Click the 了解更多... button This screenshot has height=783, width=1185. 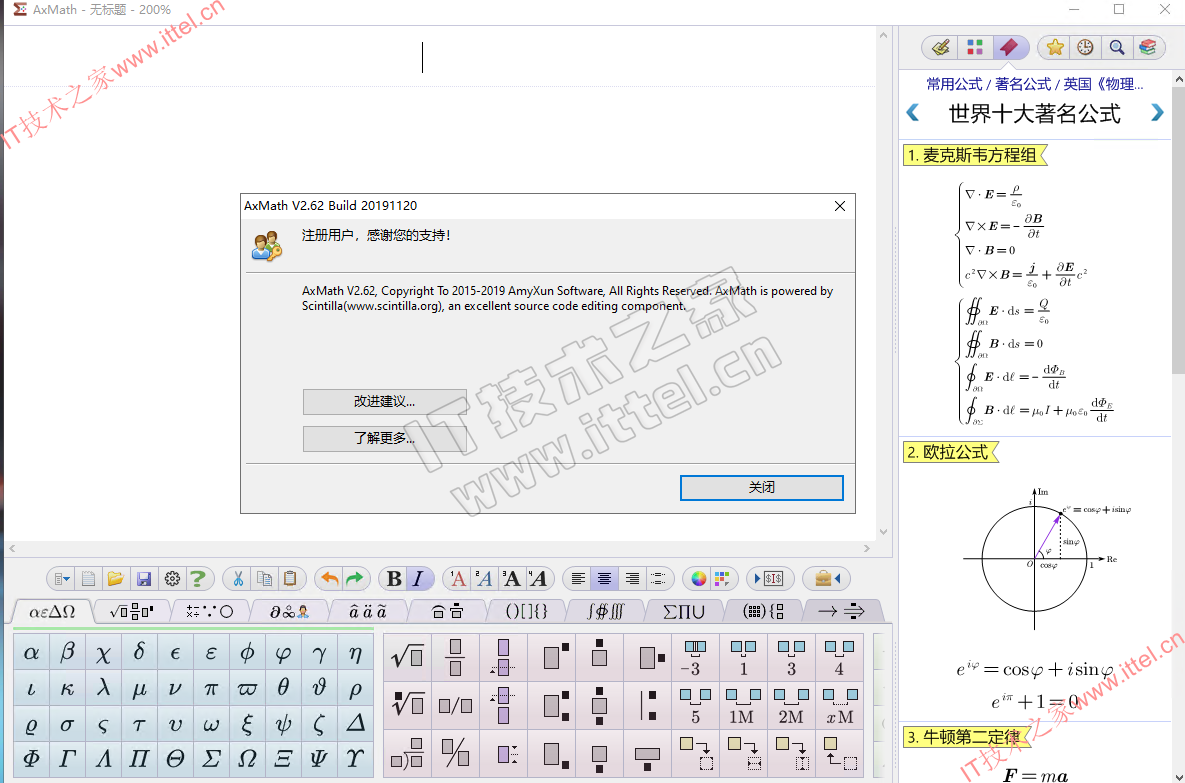(385, 438)
